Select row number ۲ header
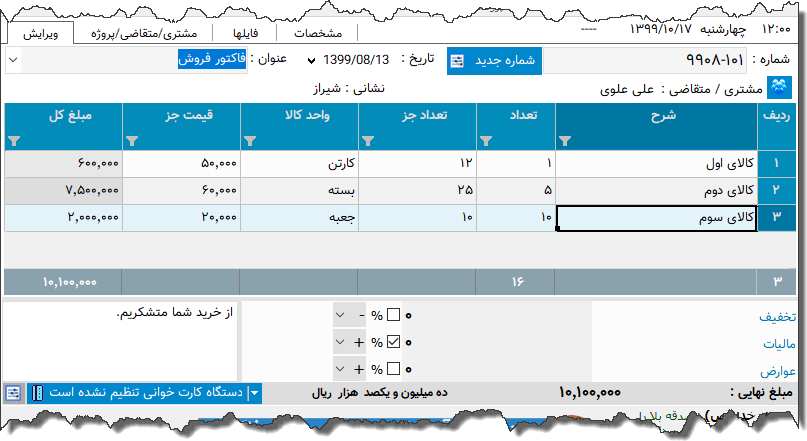The height and width of the screenshot is (441, 807). pyautogui.click(x=777, y=191)
